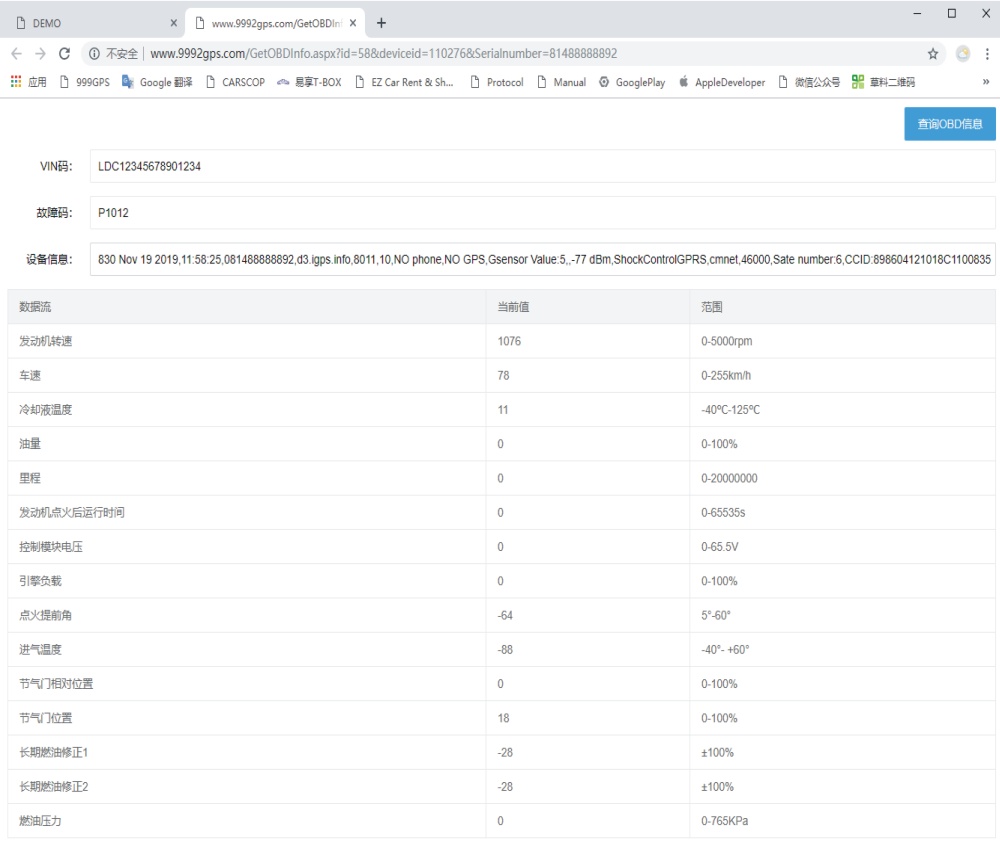Viewport: 1000px width, 856px height.
Task: Open the 草料二维码 bookmark
Action: 883,82
